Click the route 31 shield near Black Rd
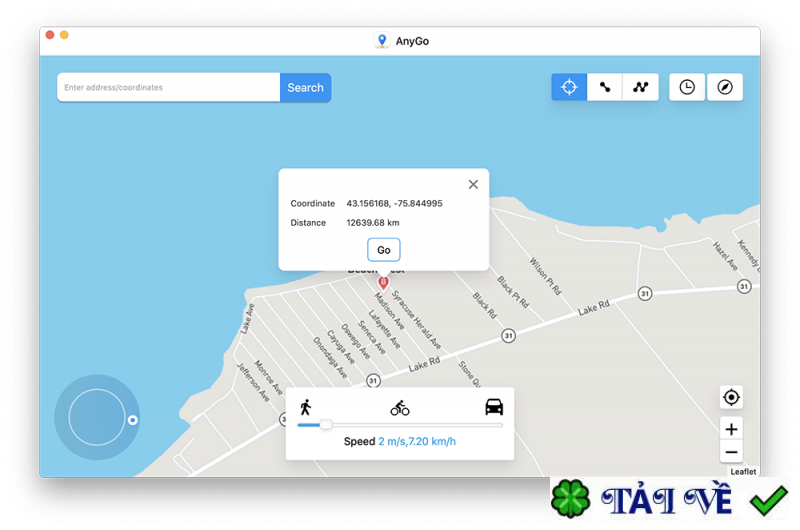800x530 pixels. click(508, 336)
